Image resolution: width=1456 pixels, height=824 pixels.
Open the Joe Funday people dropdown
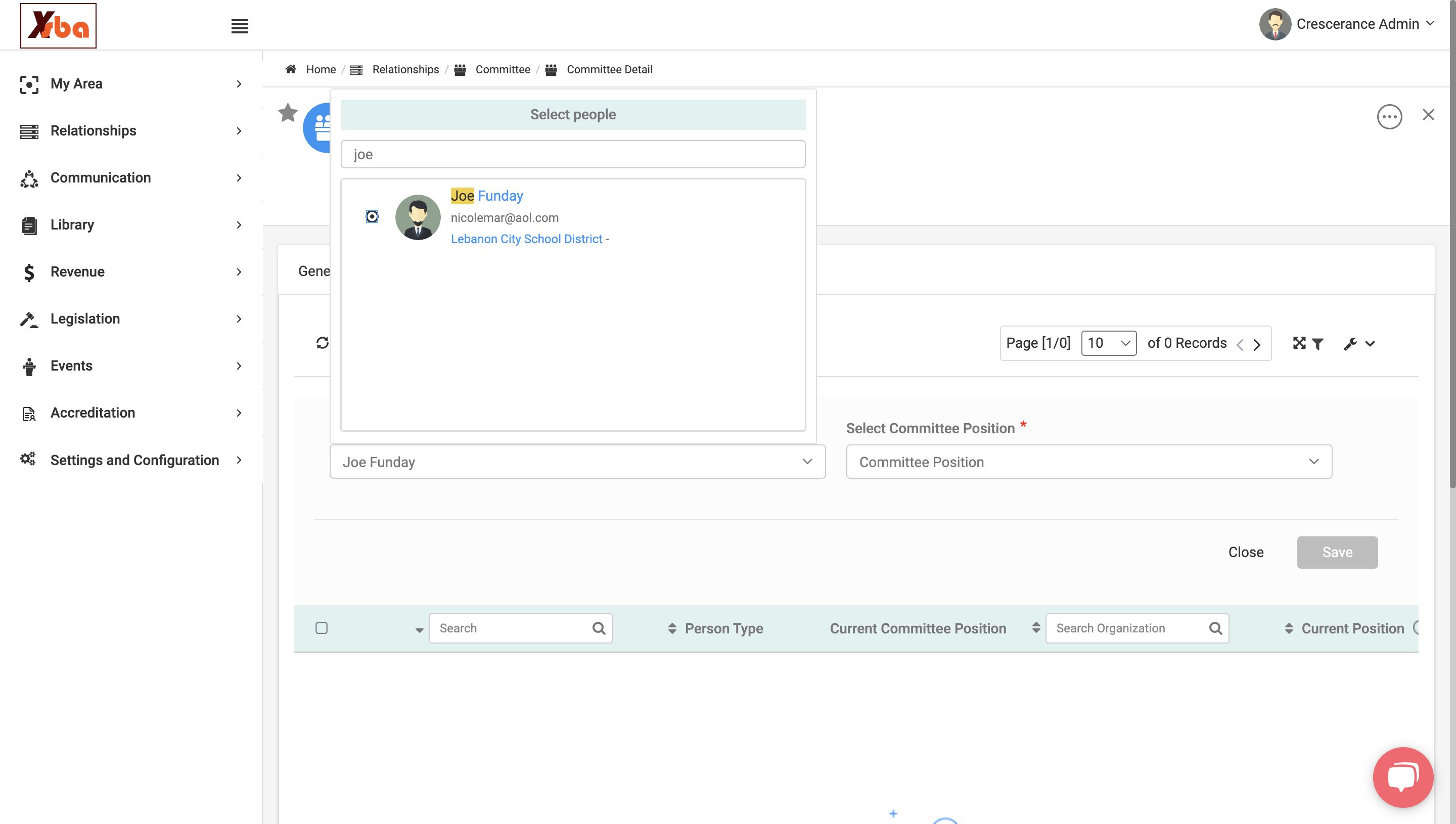[577, 462]
